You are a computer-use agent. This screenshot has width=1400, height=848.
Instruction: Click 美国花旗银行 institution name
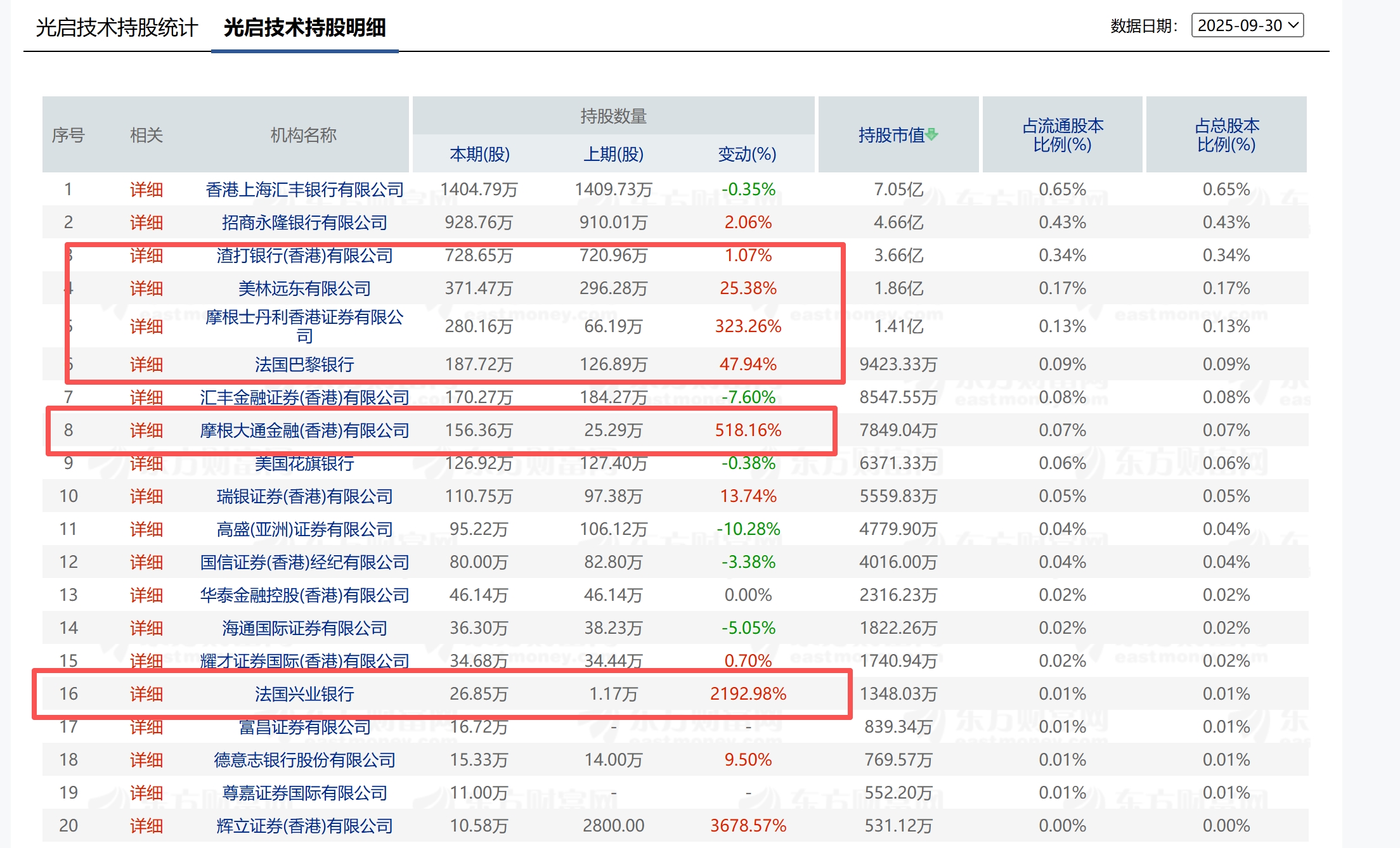(304, 463)
